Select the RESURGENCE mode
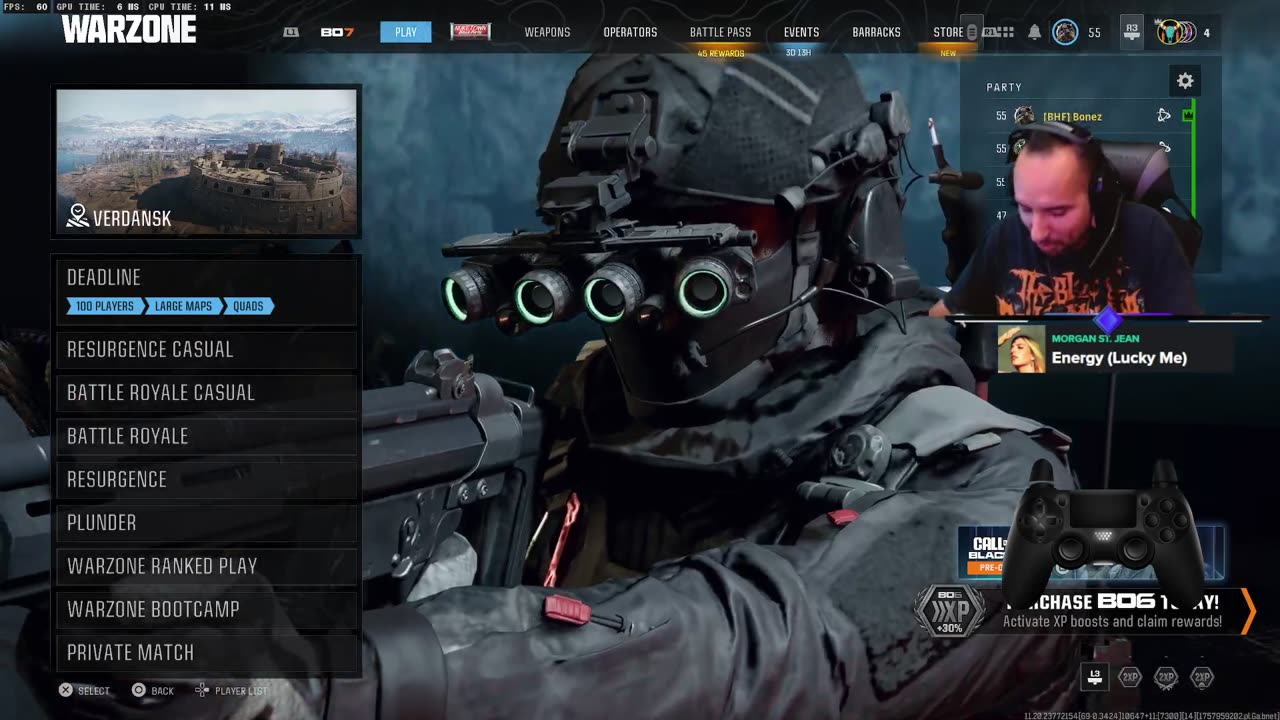The height and width of the screenshot is (720, 1280). (207, 479)
